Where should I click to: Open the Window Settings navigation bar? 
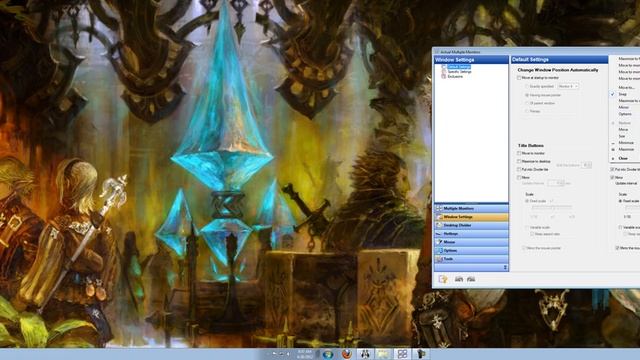471,217
